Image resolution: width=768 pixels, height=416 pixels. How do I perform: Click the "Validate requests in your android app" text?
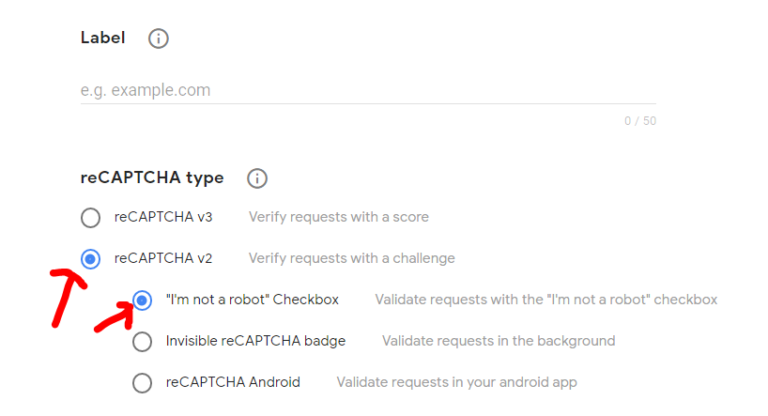456,382
